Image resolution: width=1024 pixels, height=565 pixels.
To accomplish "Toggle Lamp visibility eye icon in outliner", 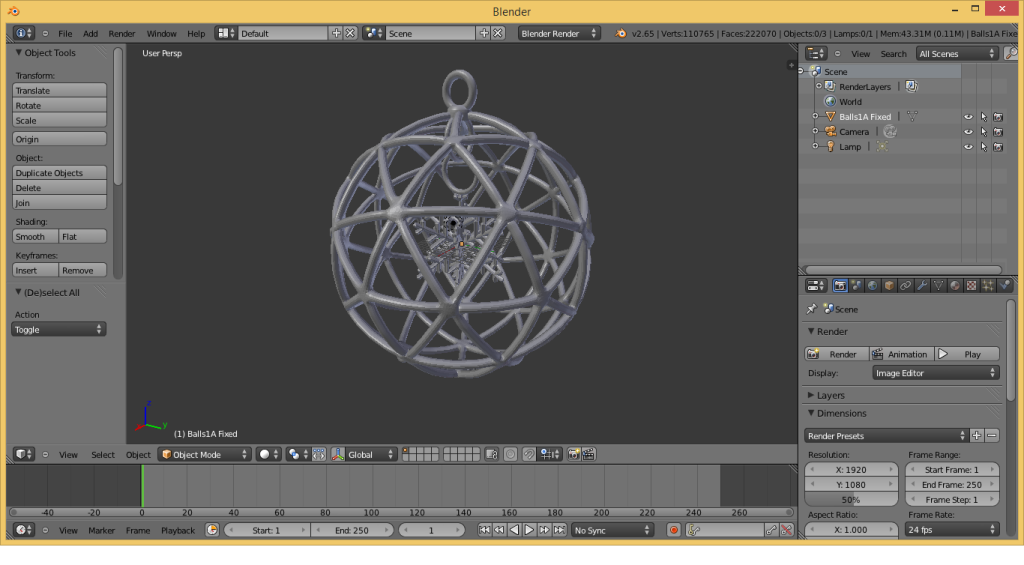I will 968,147.
